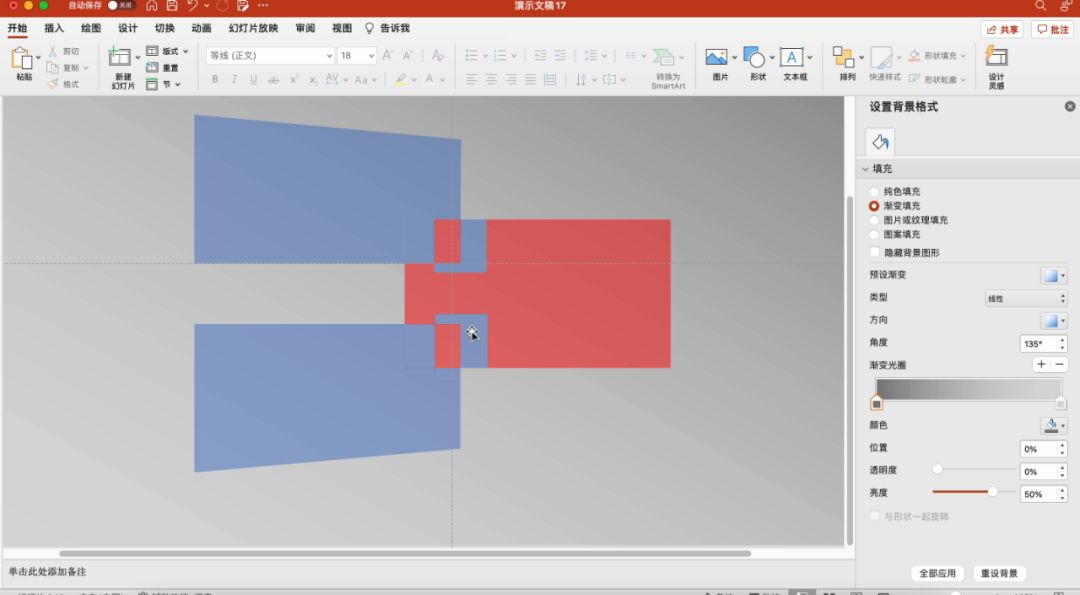The height and width of the screenshot is (595, 1080).
Task: Open the gradient Direction dropdown
Action: click(x=1054, y=321)
